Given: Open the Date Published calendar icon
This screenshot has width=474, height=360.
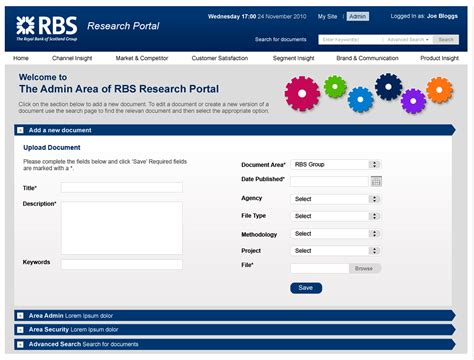Looking at the screenshot, I should pos(376,181).
